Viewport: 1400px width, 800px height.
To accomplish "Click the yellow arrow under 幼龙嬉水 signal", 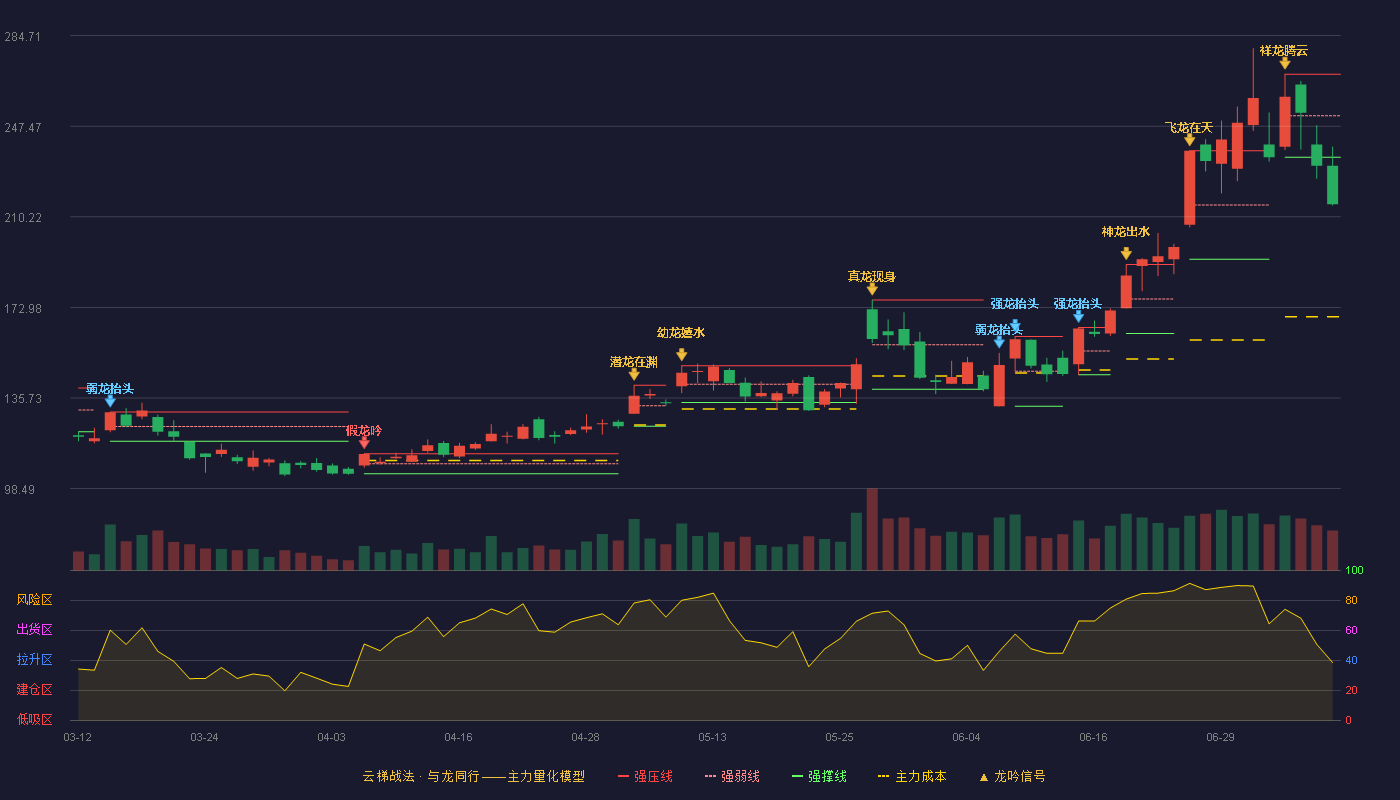I will (x=681, y=354).
